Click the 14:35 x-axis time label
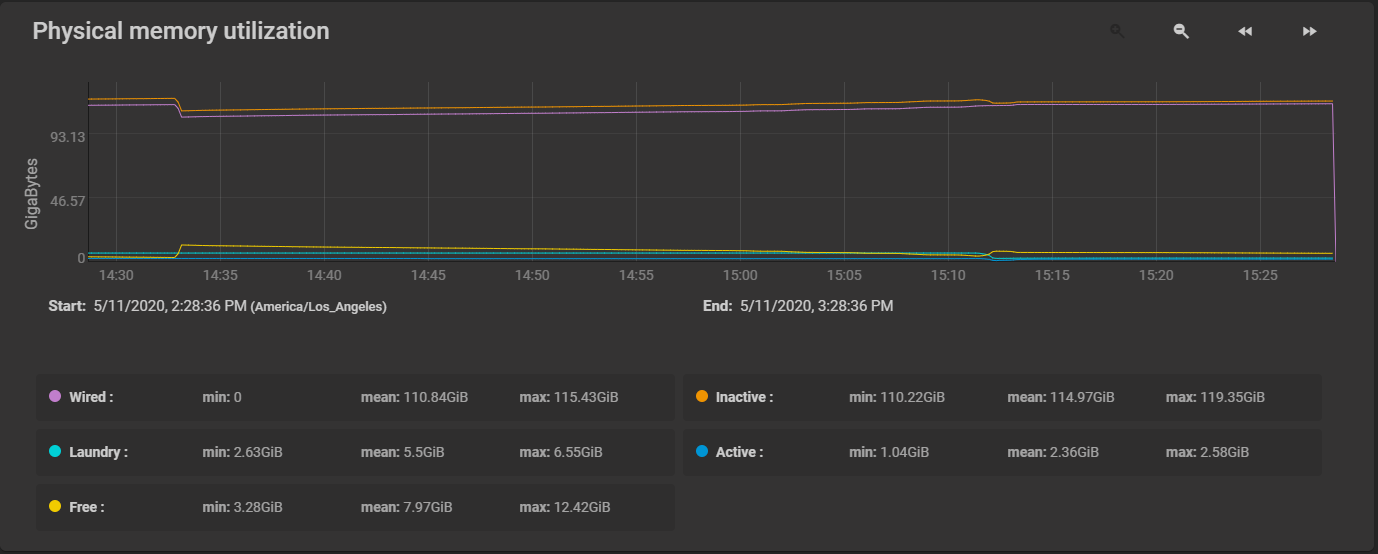 pos(220,274)
